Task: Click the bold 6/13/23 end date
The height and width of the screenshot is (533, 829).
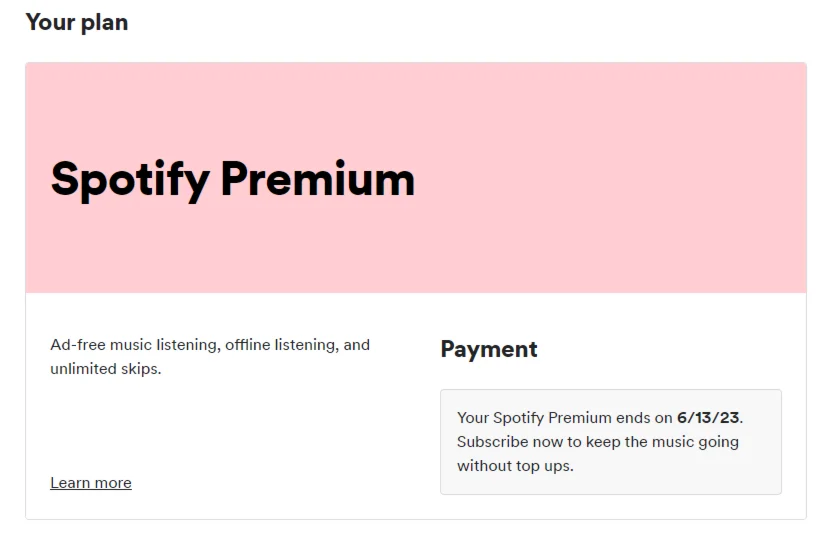Action: coord(708,417)
